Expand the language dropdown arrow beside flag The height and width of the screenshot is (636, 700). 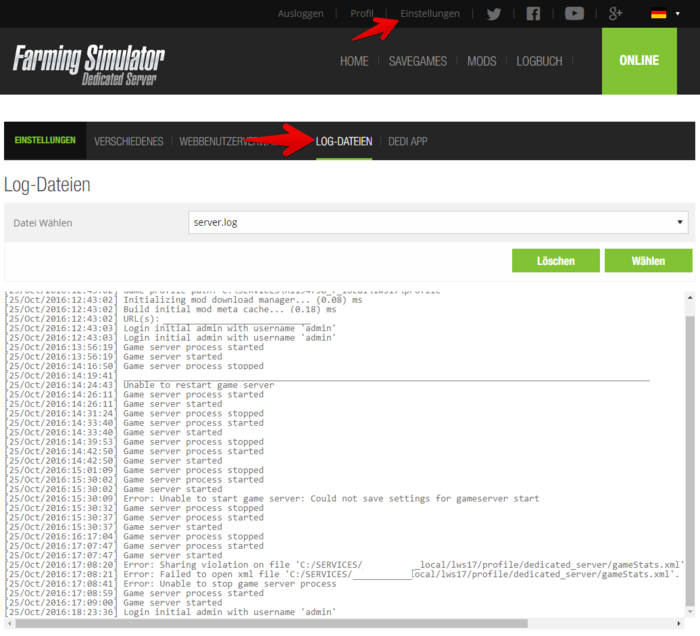pos(678,14)
